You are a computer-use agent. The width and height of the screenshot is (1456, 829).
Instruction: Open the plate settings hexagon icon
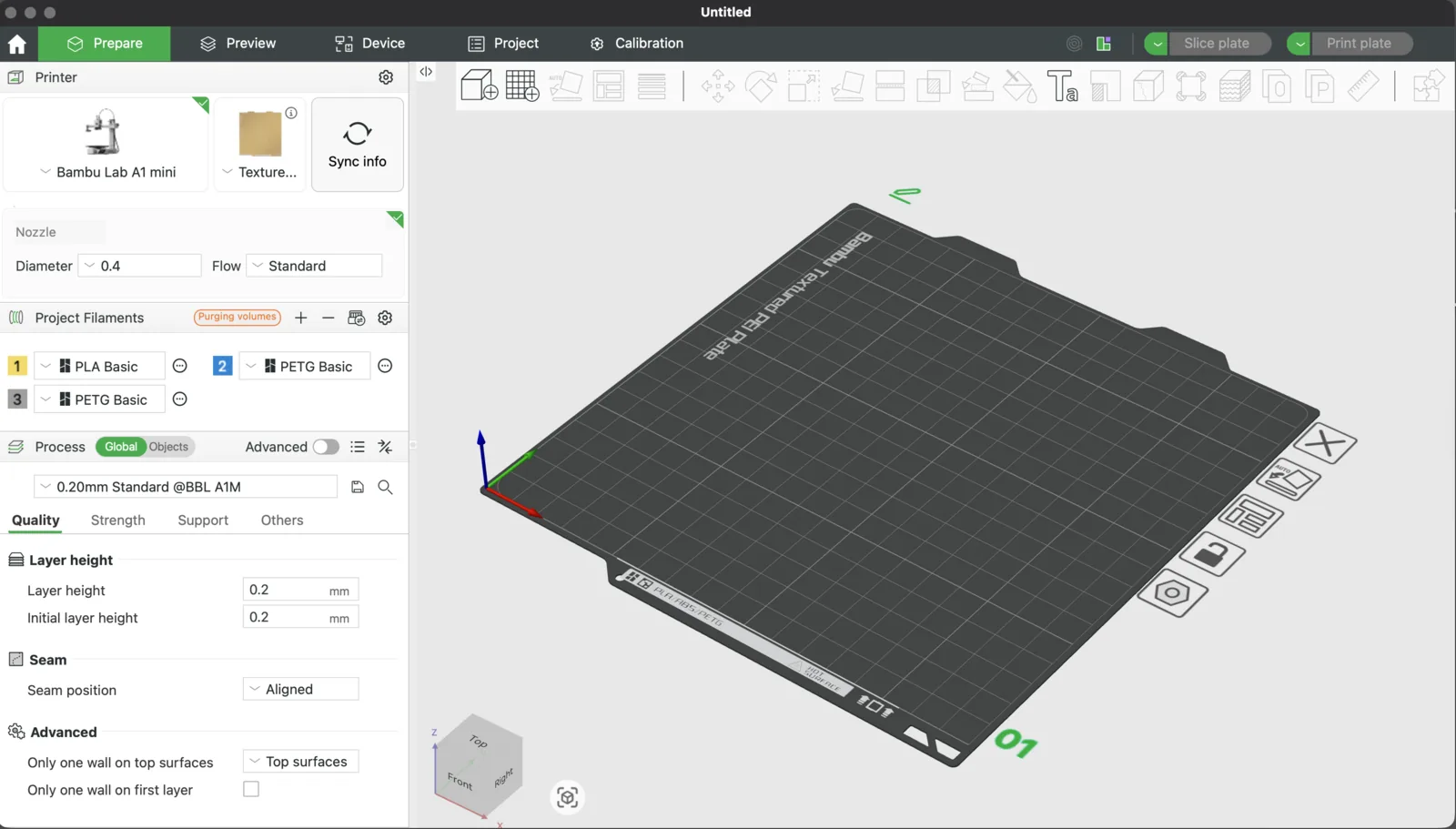(1173, 593)
